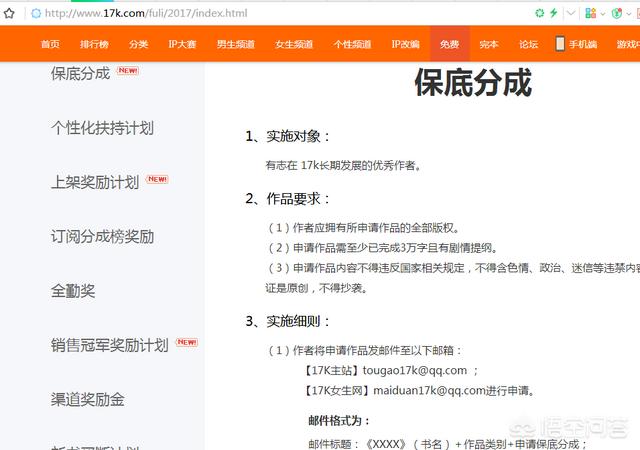Open the 完本 nav item

[x=489, y=44]
